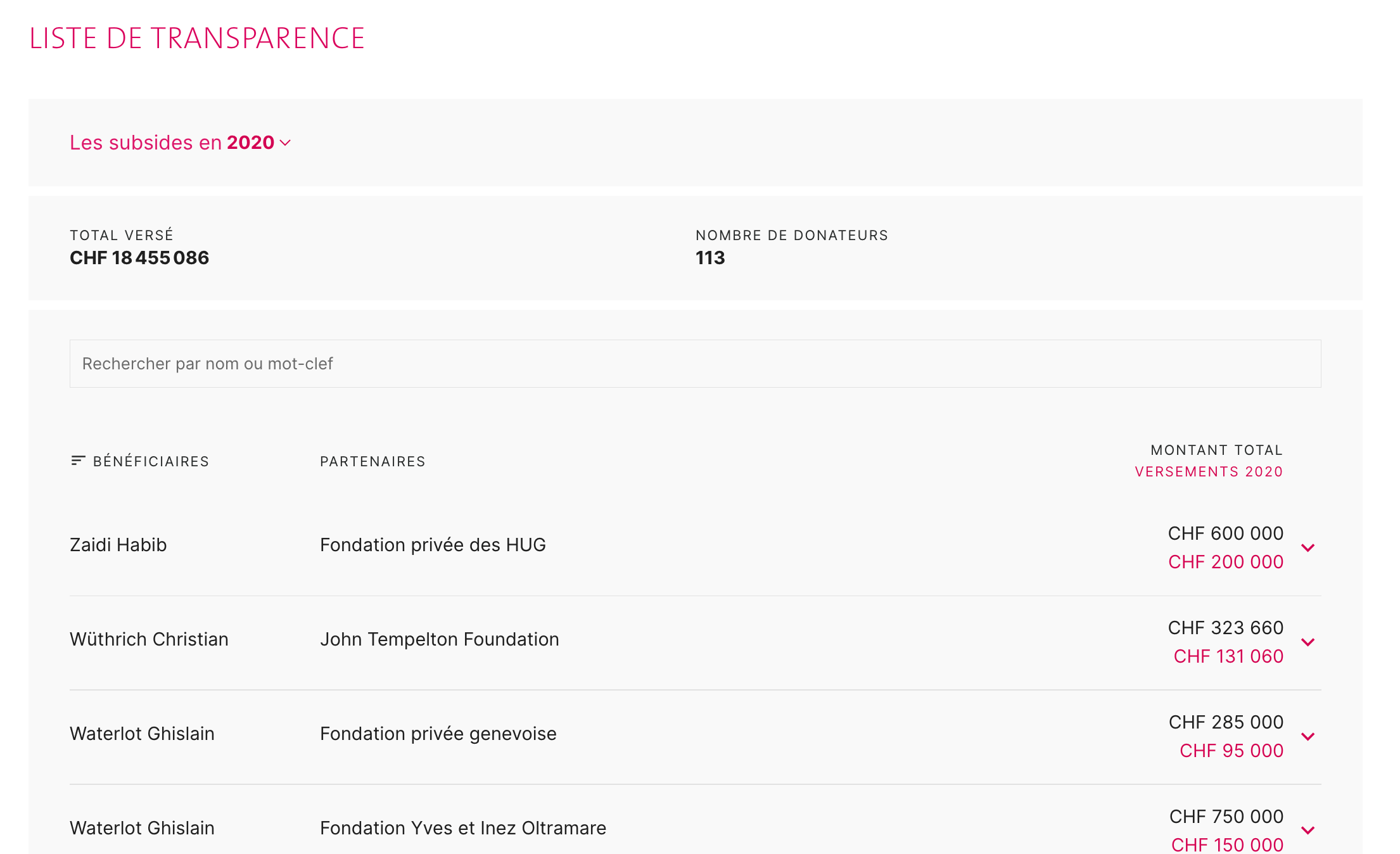Open the "Les subsides en 2020" year dropdown
The image size is (1400, 854).
click(180, 143)
